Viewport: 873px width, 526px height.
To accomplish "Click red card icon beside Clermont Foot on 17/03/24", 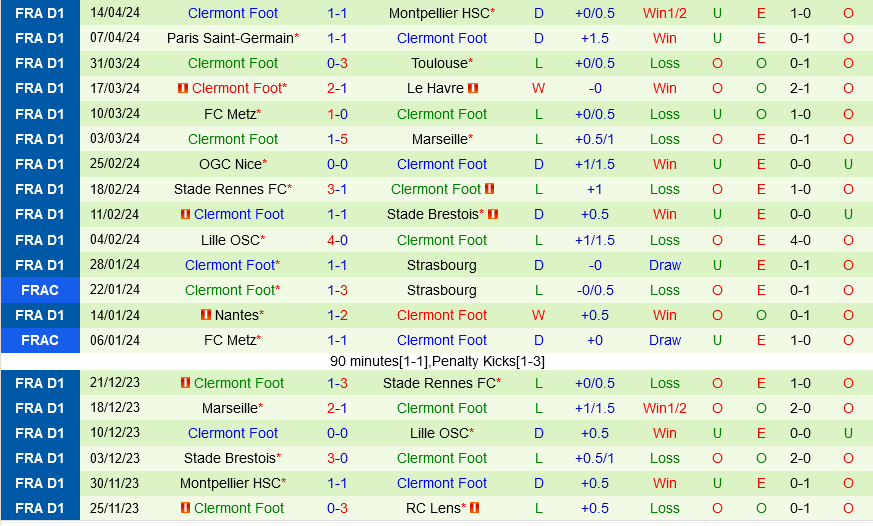I will pos(182,88).
